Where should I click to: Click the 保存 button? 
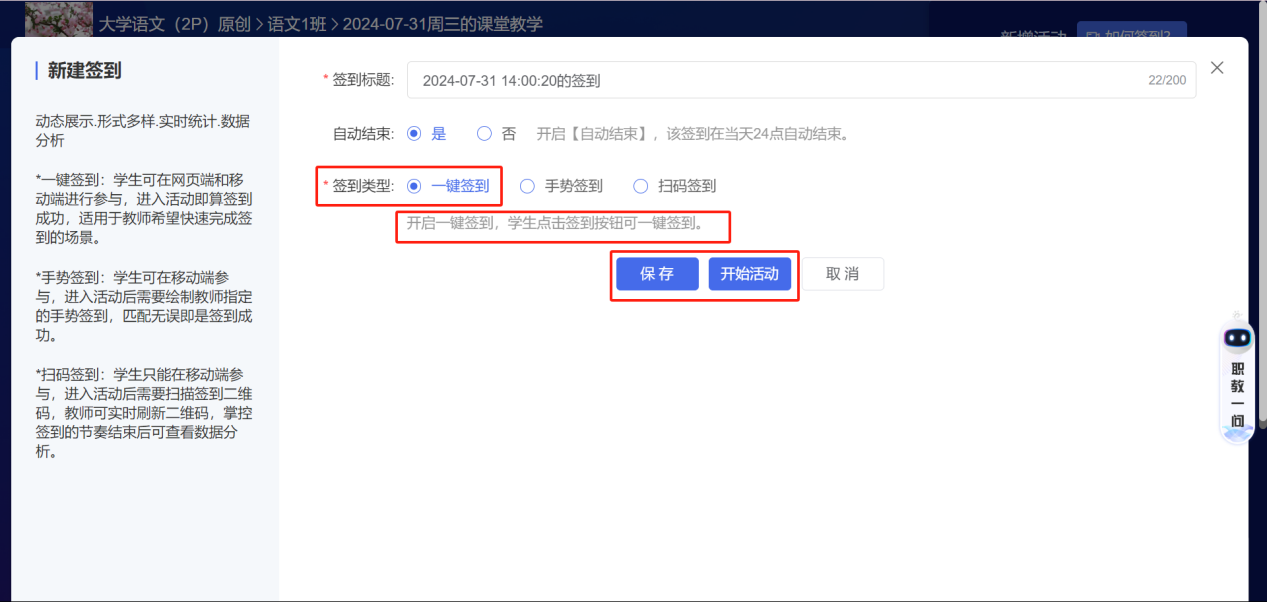656,274
